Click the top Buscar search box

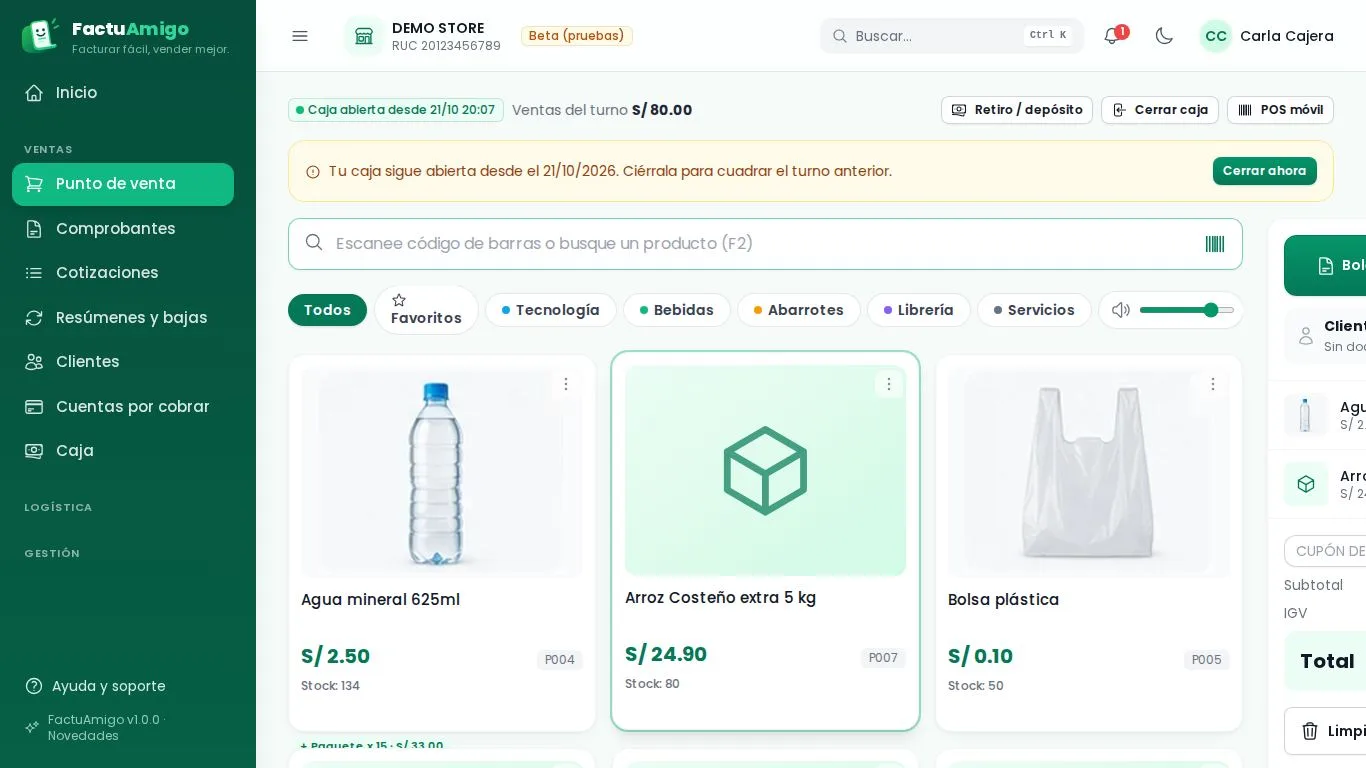coord(952,36)
